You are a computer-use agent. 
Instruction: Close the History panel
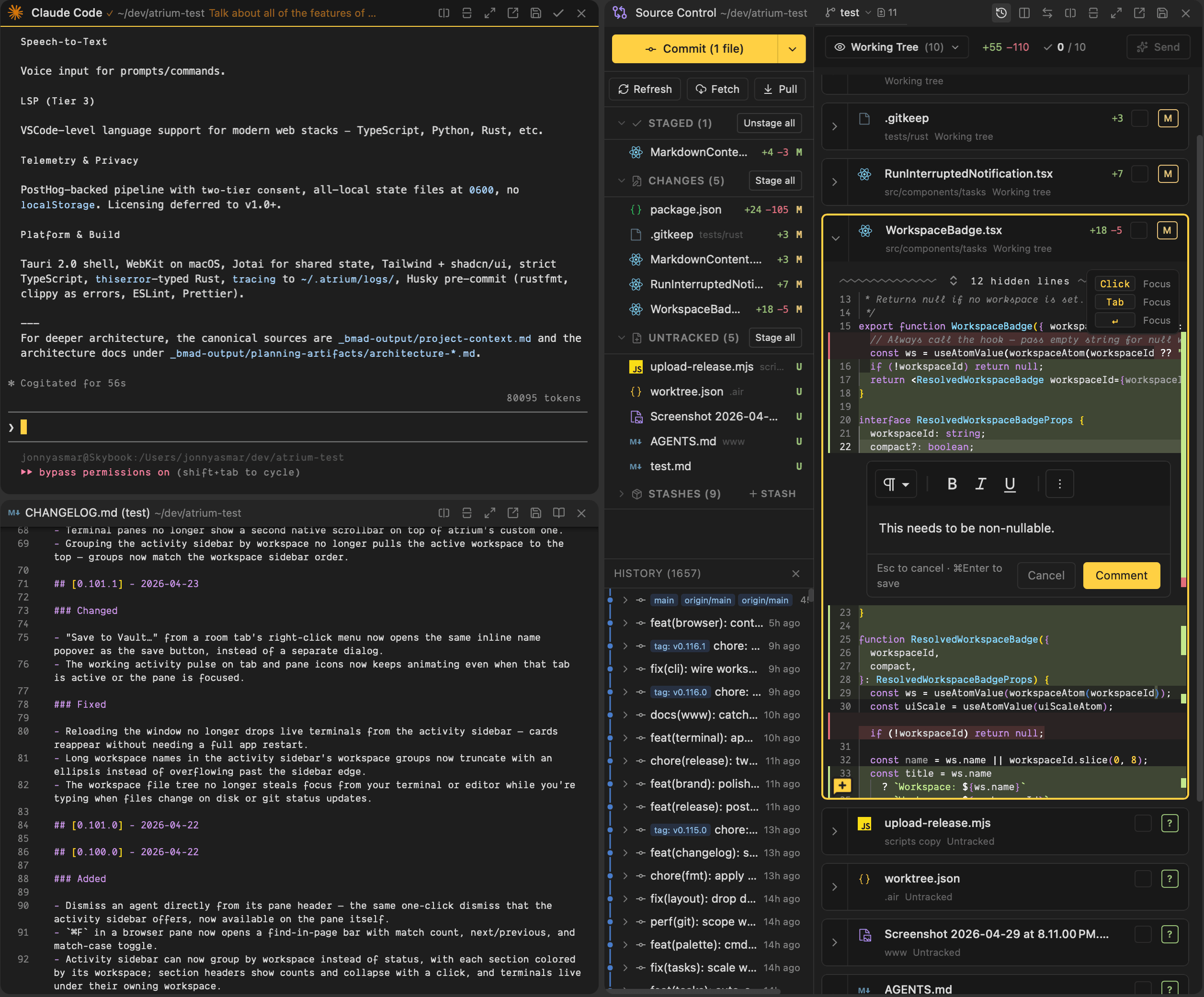(x=796, y=573)
